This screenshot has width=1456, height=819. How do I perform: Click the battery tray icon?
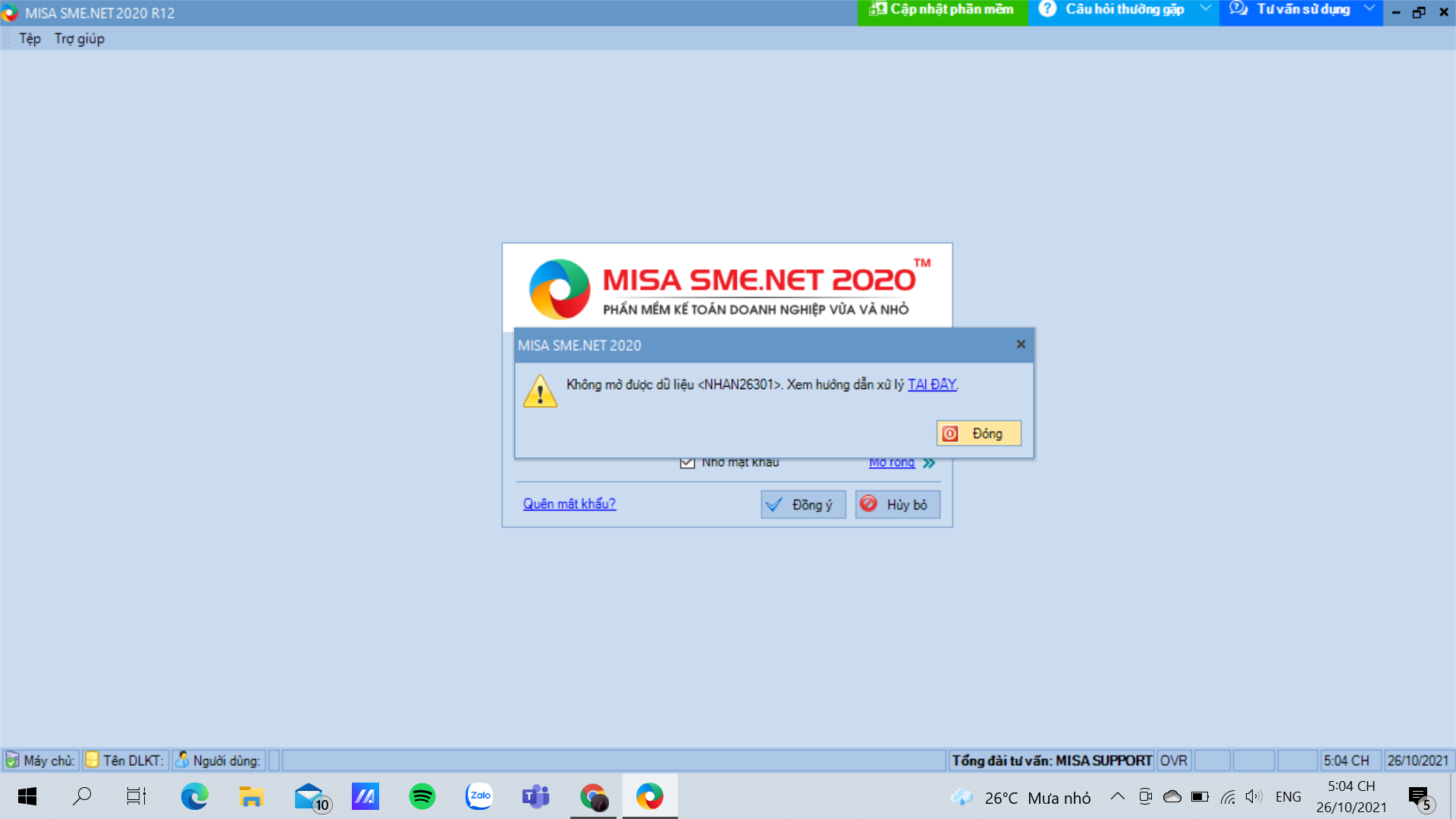click(1200, 796)
